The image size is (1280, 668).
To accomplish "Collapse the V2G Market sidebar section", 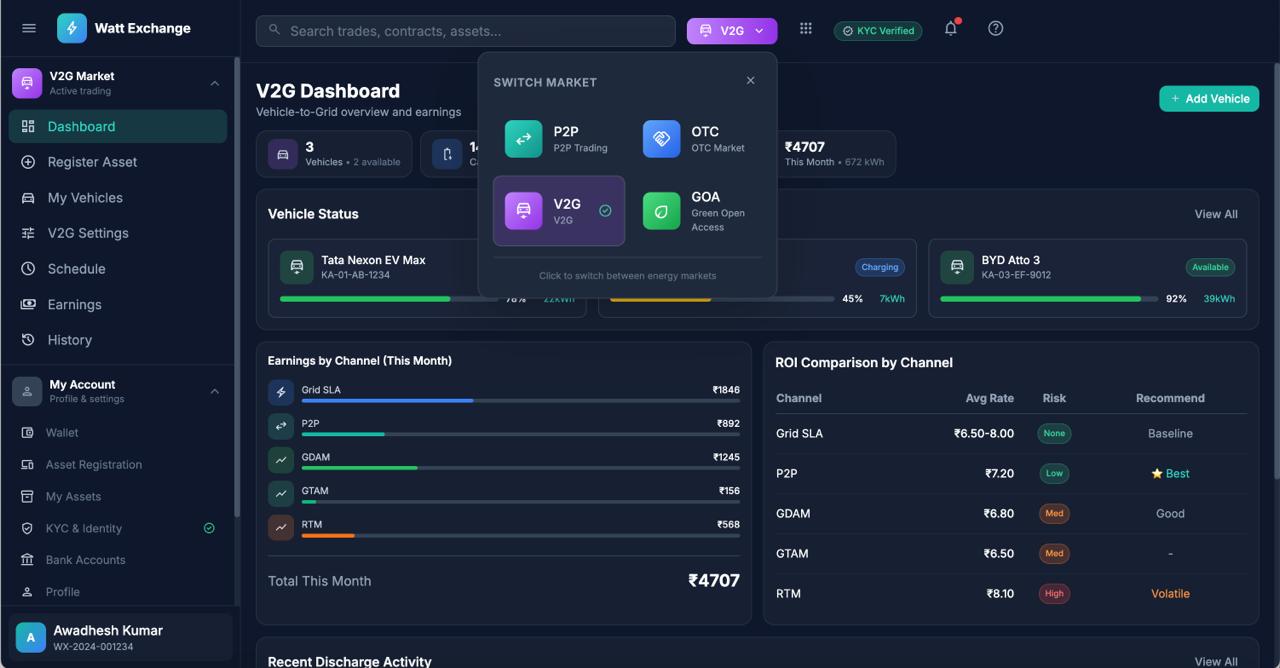I will click(x=214, y=82).
